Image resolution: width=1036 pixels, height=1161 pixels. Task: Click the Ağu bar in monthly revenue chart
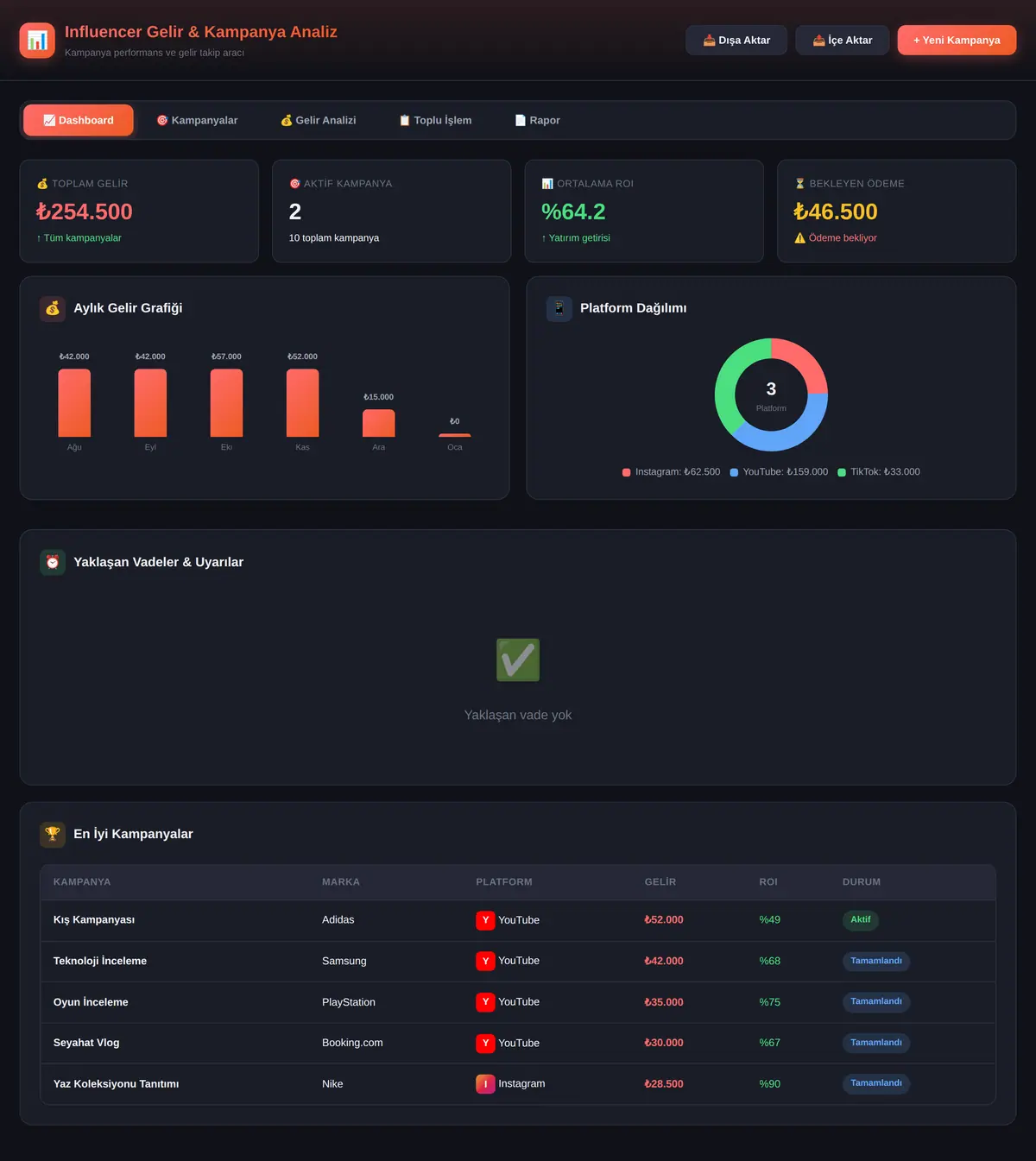point(74,403)
